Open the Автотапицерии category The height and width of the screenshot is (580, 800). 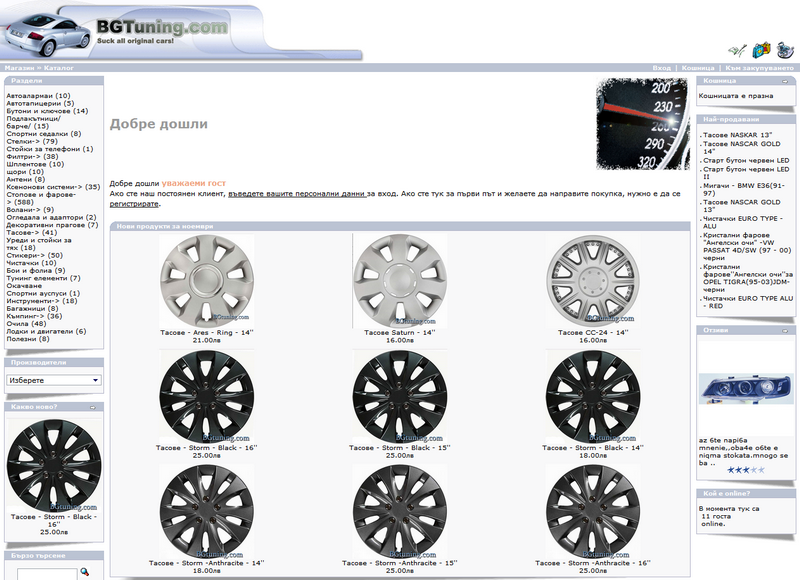40,104
